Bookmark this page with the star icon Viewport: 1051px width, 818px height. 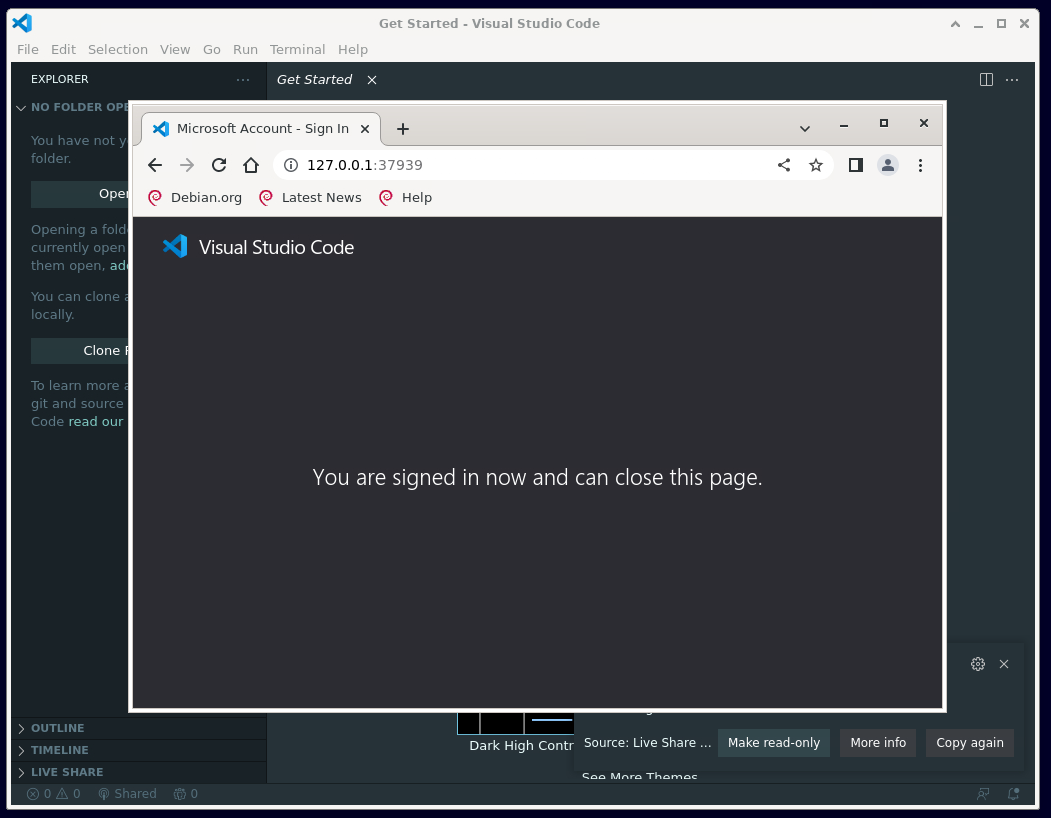point(816,165)
